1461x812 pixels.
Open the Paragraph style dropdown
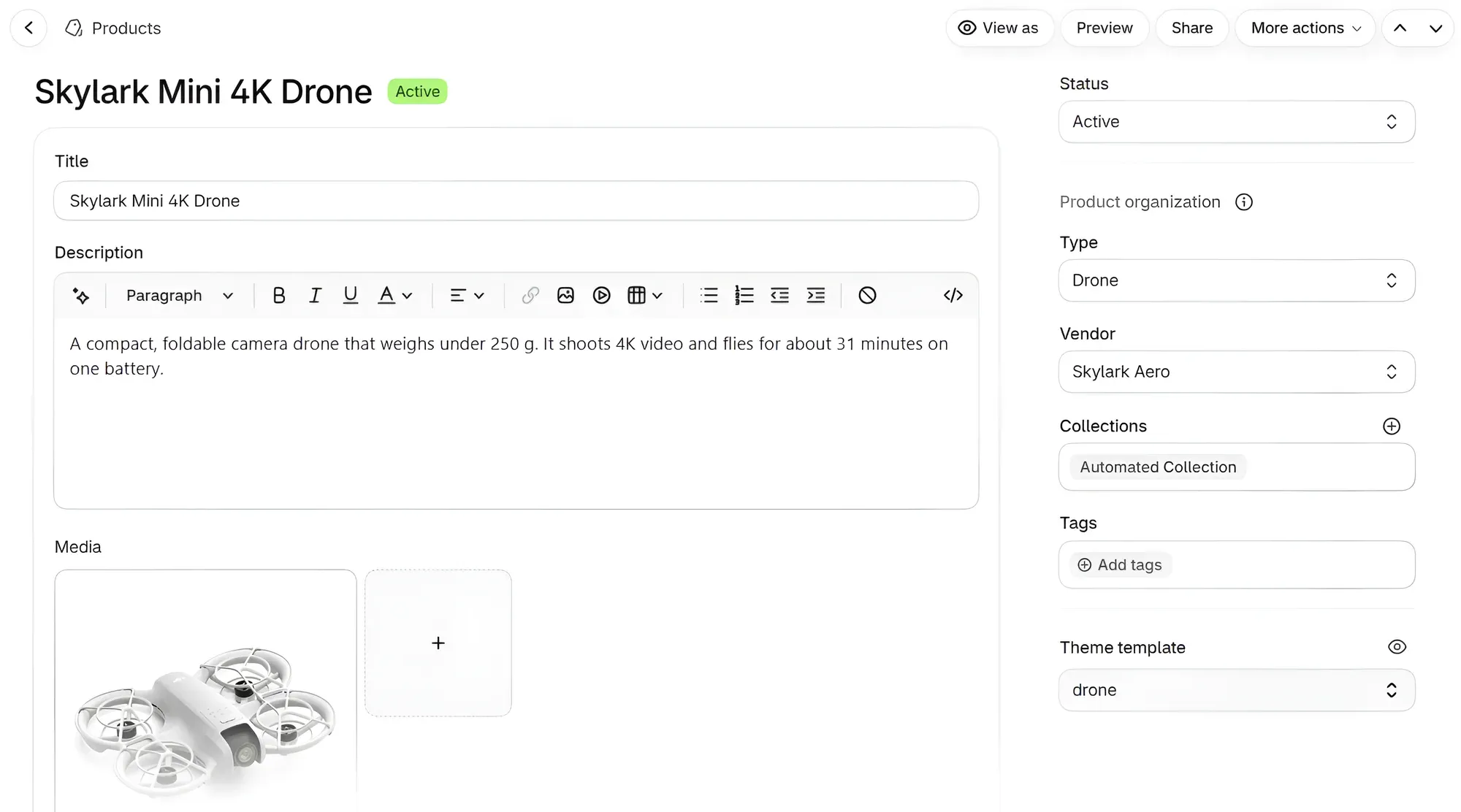pyautogui.click(x=179, y=296)
